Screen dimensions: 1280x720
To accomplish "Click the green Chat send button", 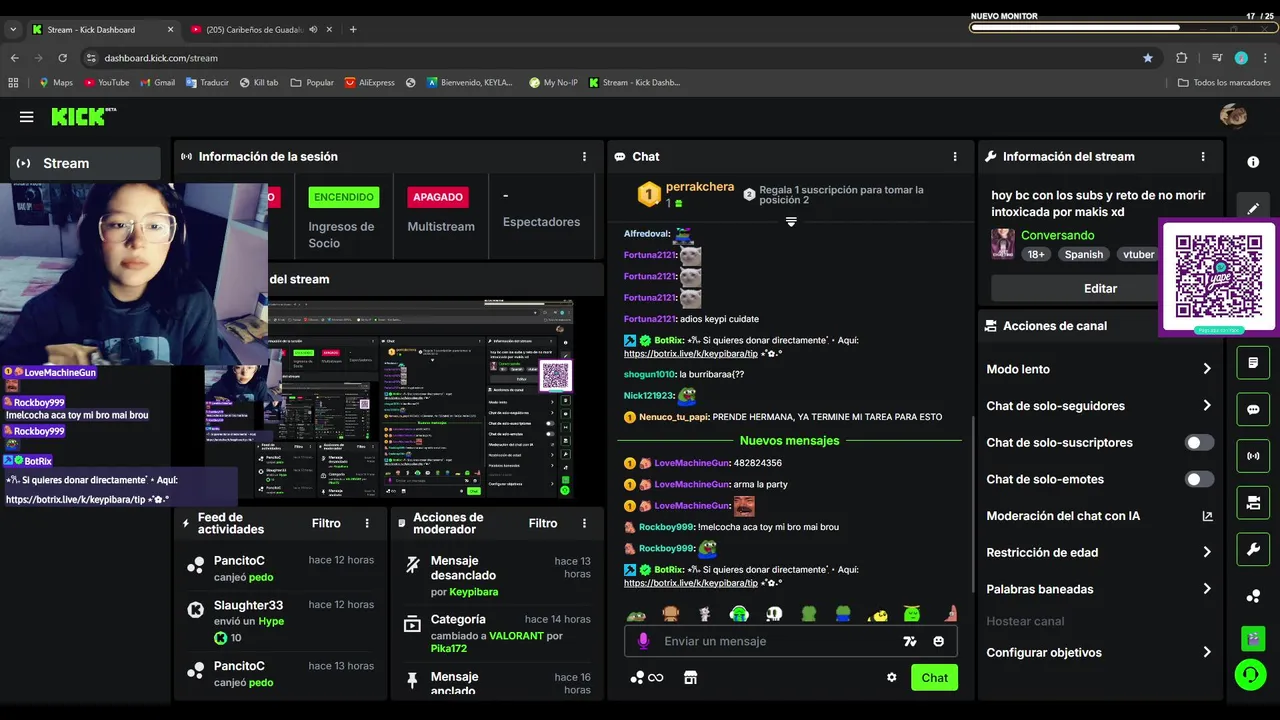I will (934, 677).
